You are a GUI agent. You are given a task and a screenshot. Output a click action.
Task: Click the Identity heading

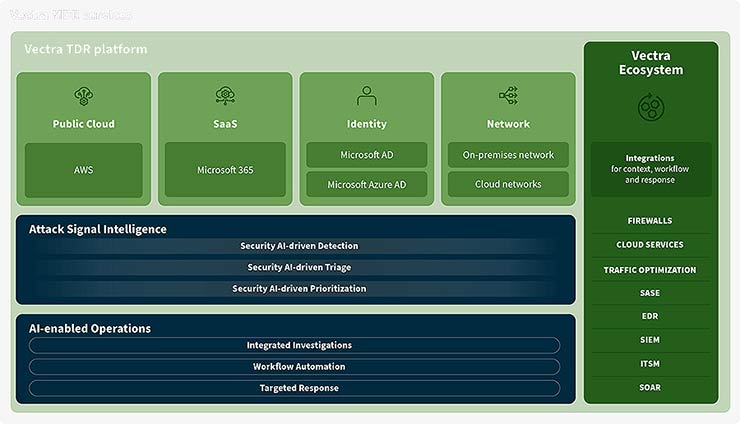(367, 124)
